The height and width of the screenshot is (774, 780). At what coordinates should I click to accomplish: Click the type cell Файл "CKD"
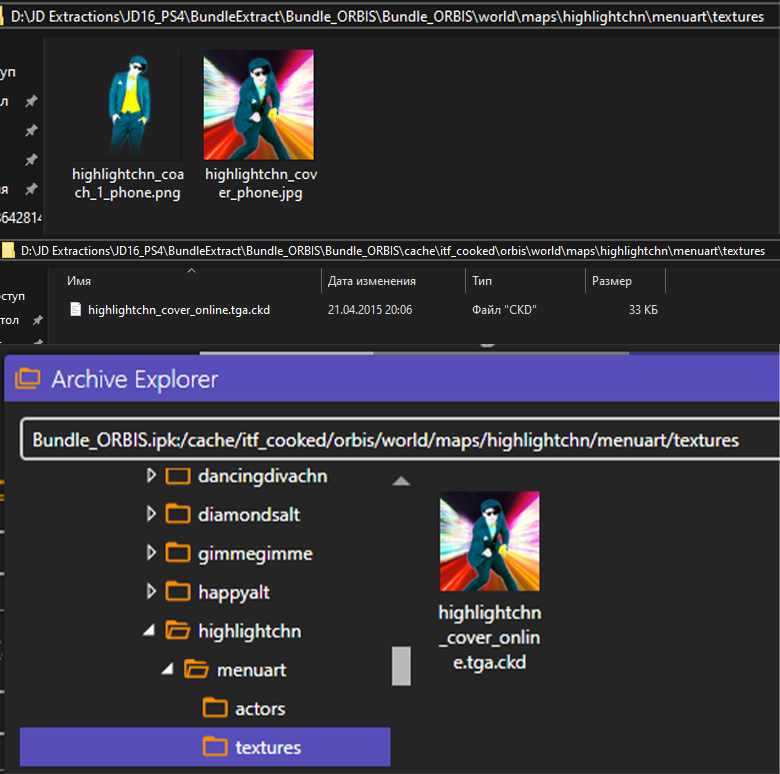pyautogui.click(x=504, y=310)
